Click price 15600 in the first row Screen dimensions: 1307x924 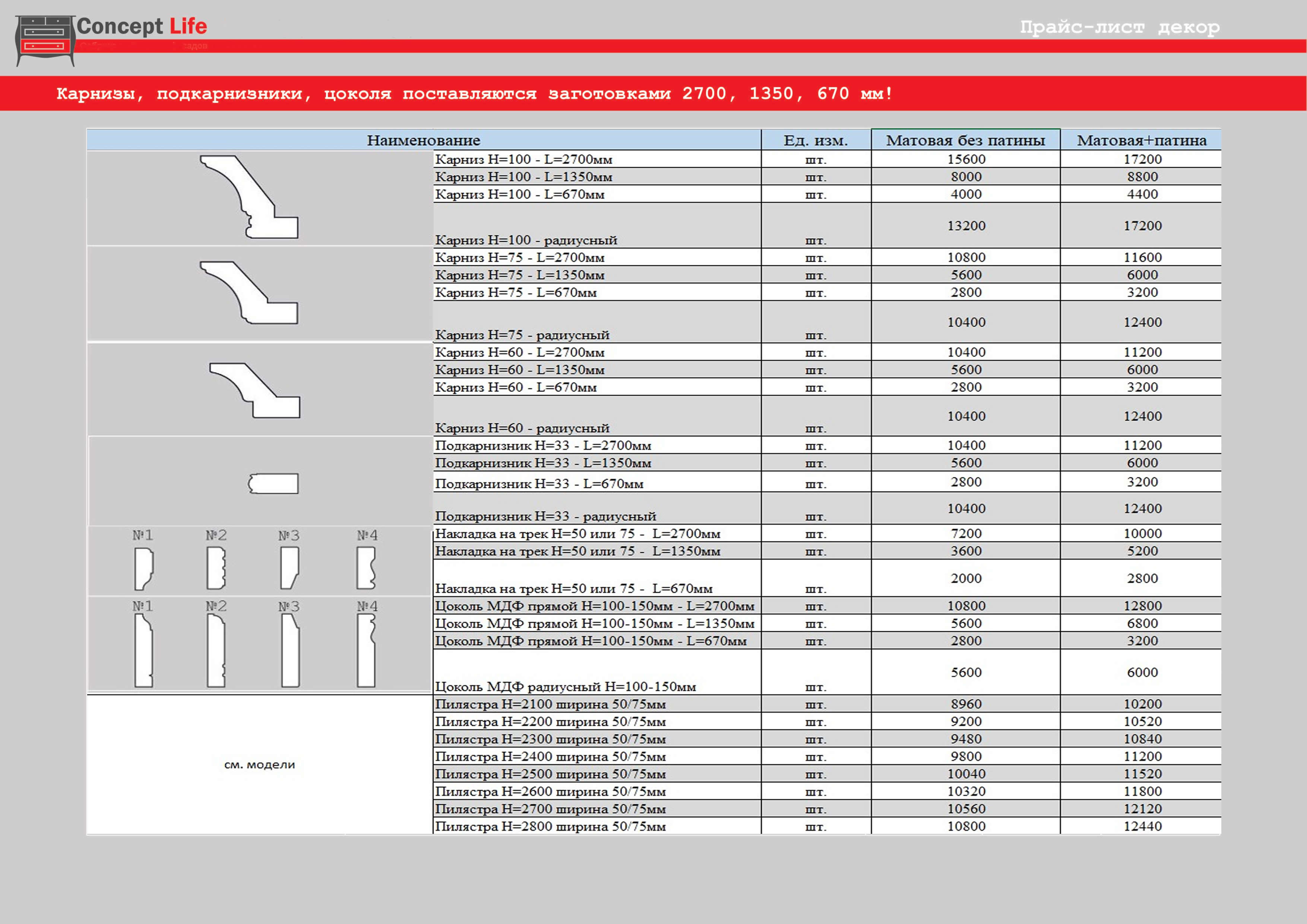(x=966, y=159)
